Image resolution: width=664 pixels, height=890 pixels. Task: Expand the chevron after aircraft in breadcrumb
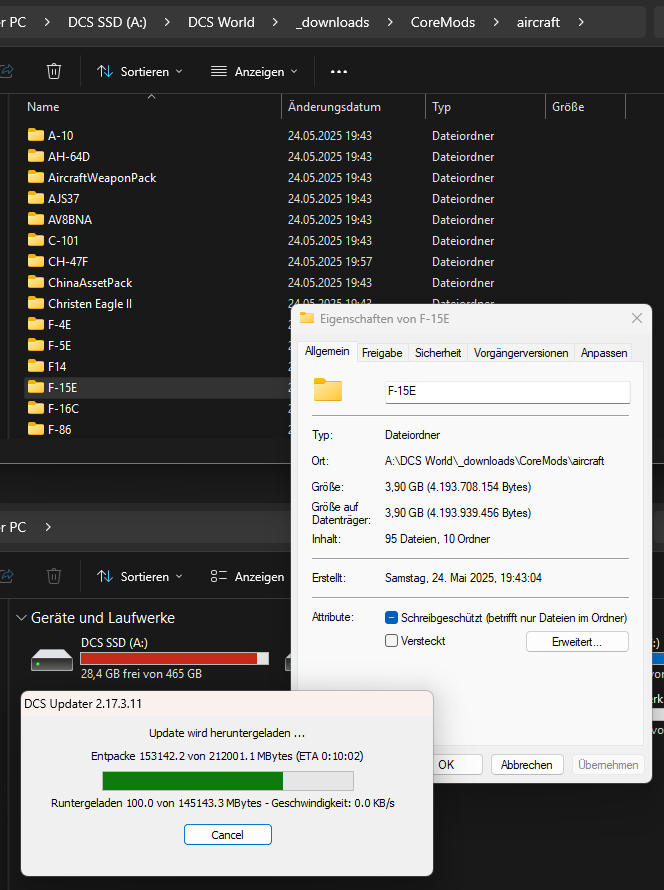[x=581, y=22]
